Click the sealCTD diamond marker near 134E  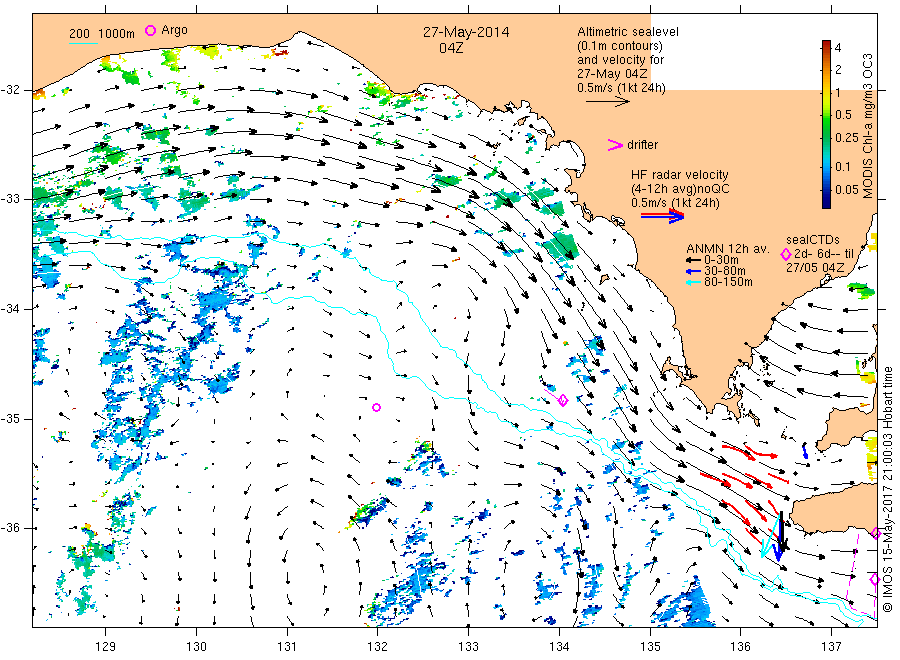point(563,400)
